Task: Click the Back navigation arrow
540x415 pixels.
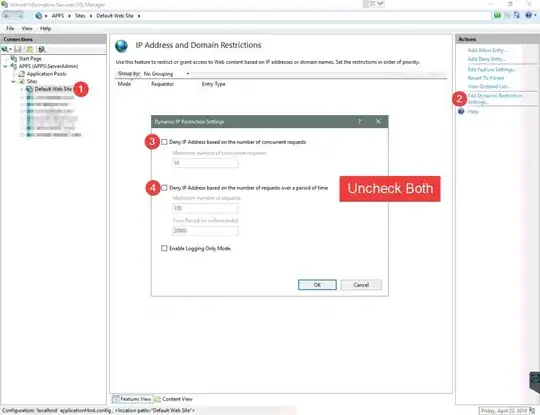Action: pyautogui.click(x=7, y=16)
